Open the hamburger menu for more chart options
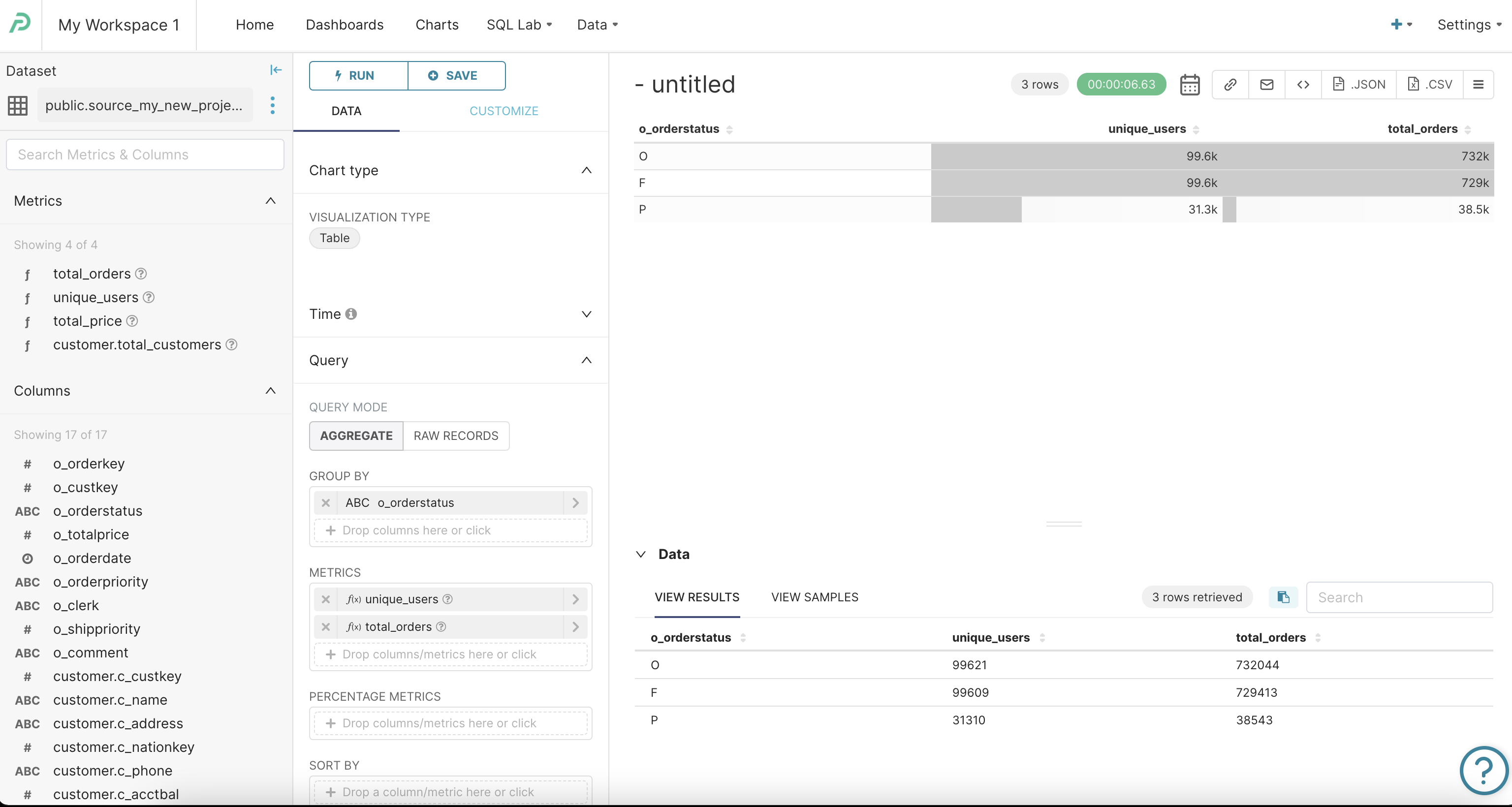Viewport: 1512px width, 807px height. (1478, 85)
